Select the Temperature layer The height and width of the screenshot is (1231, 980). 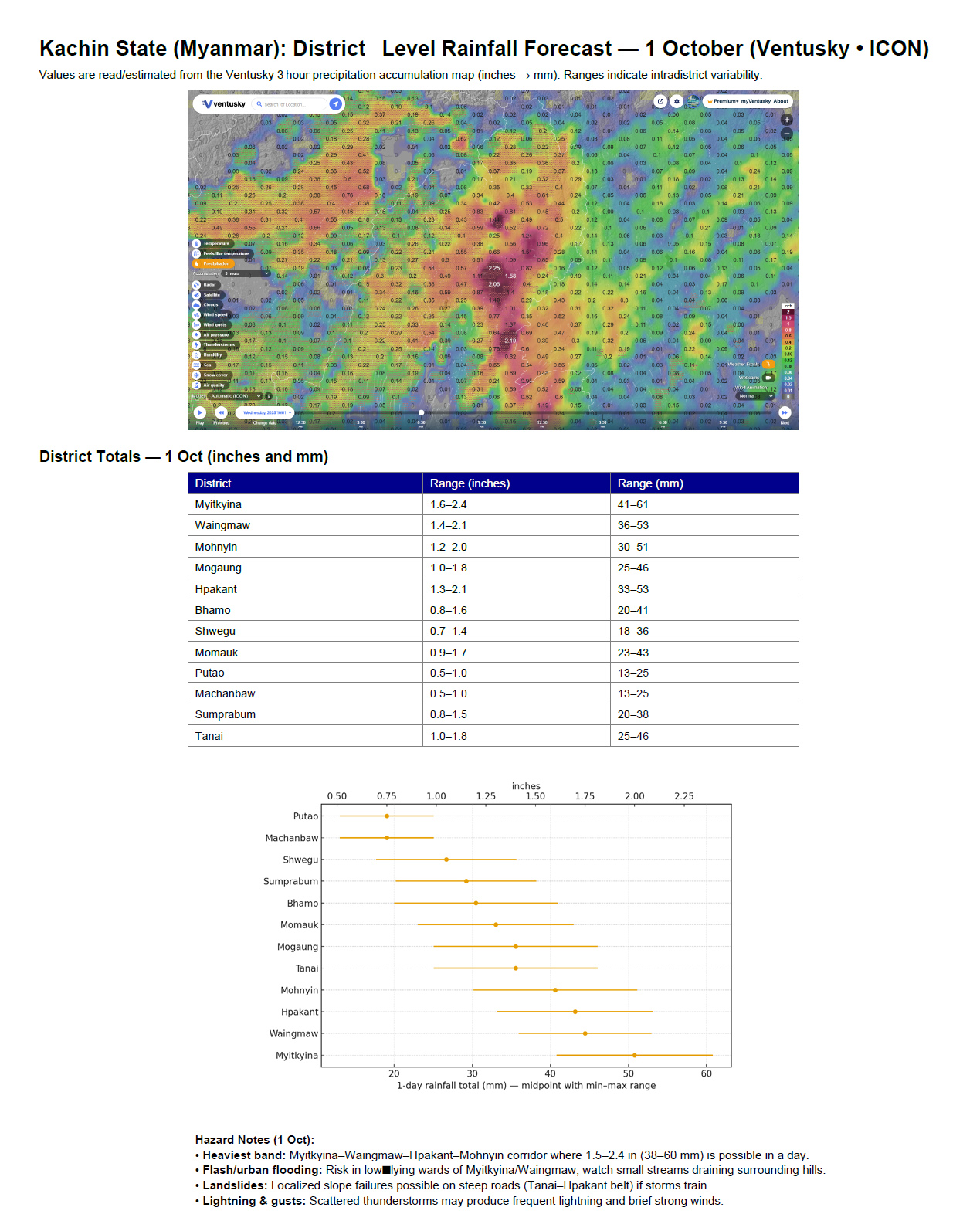click(x=197, y=244)
